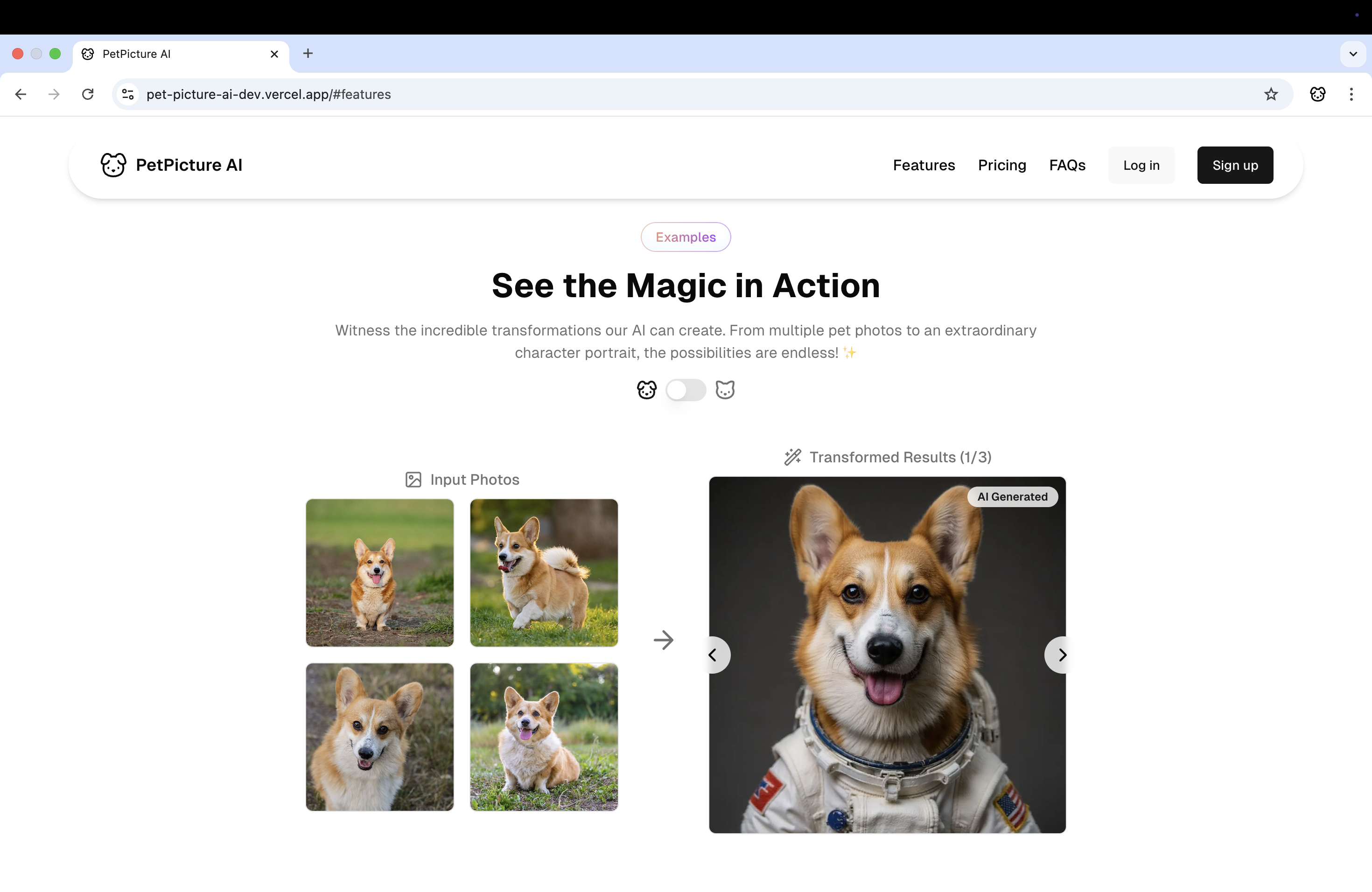Jump to the FAQs section
The image size is (1372, 892).
[1066, 165]
